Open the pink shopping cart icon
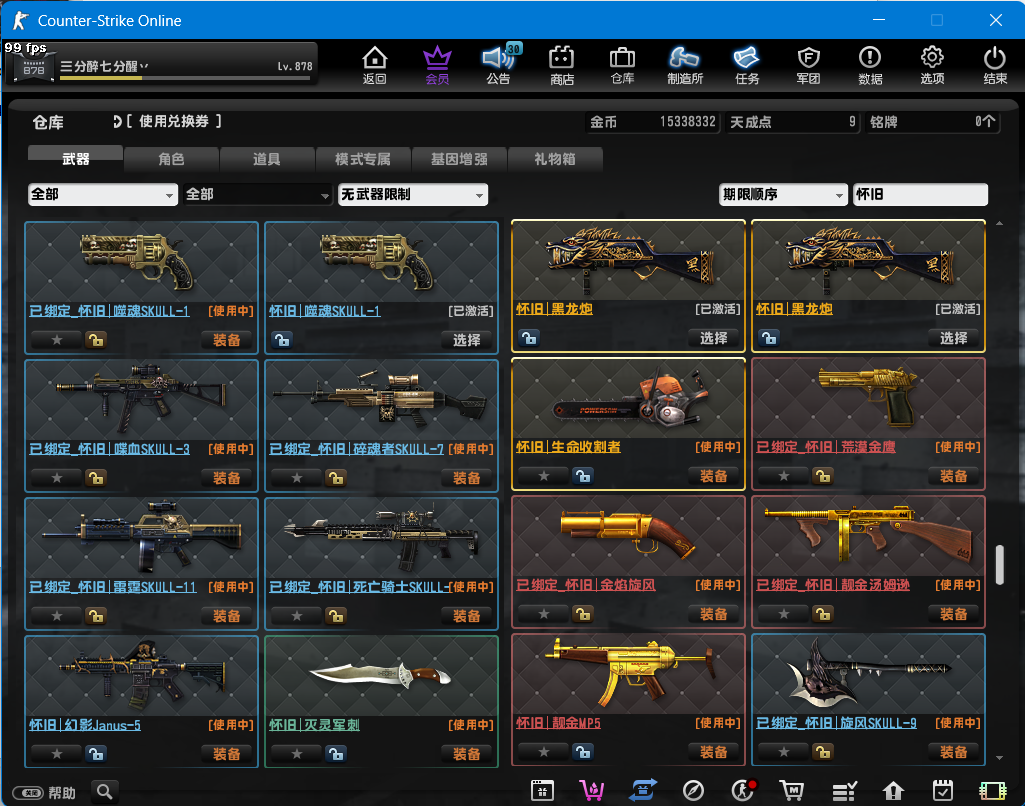 click(592, 791)
